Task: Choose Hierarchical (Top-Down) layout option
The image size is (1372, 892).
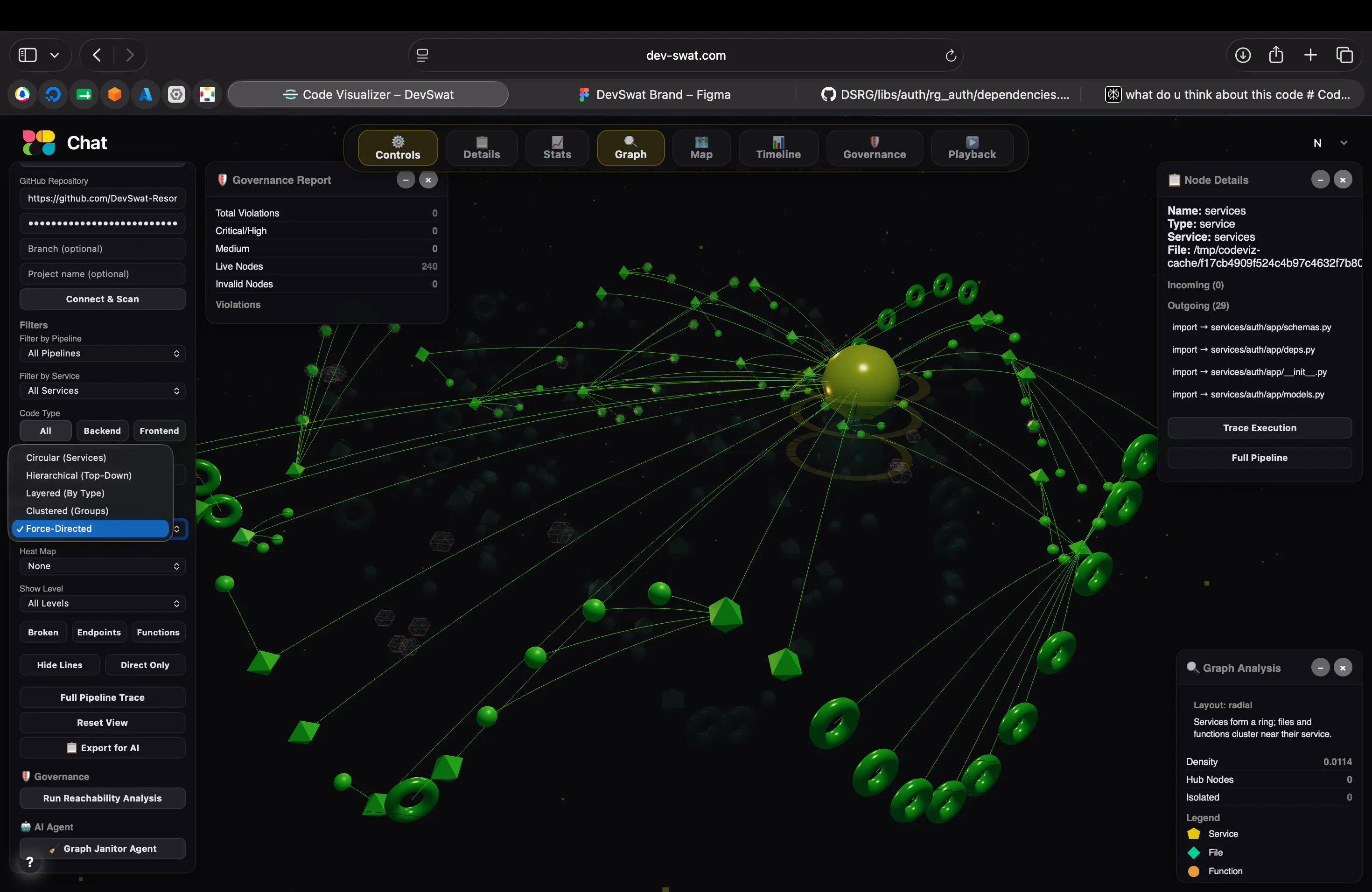Action: (x=91, y=475)
